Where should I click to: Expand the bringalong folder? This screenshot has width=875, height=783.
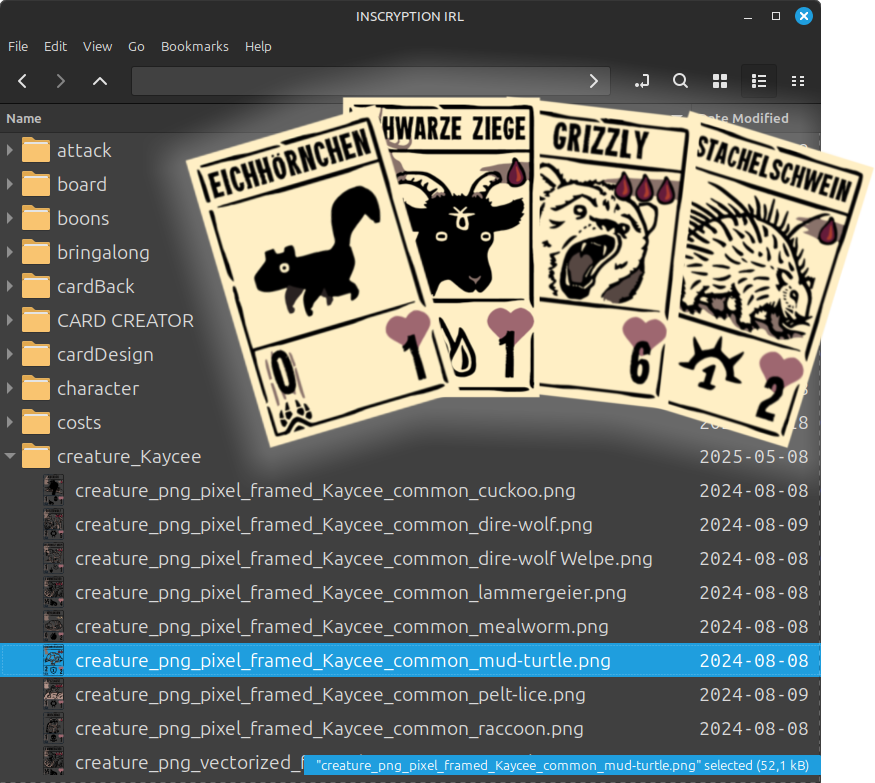tap(9, 252)
